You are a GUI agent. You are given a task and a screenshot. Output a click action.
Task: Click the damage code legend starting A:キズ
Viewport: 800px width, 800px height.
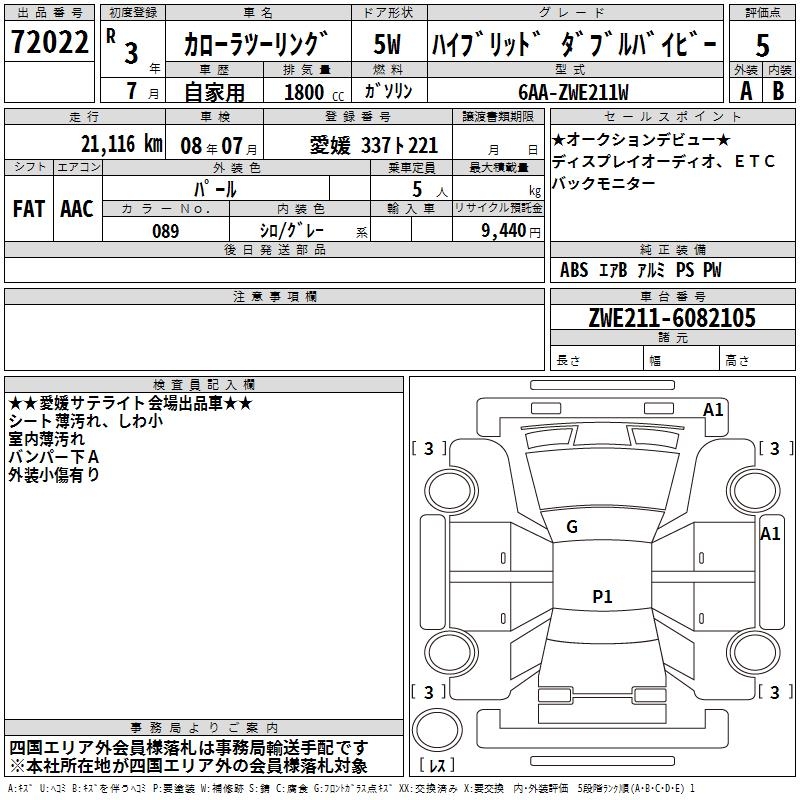click(351, 789)
